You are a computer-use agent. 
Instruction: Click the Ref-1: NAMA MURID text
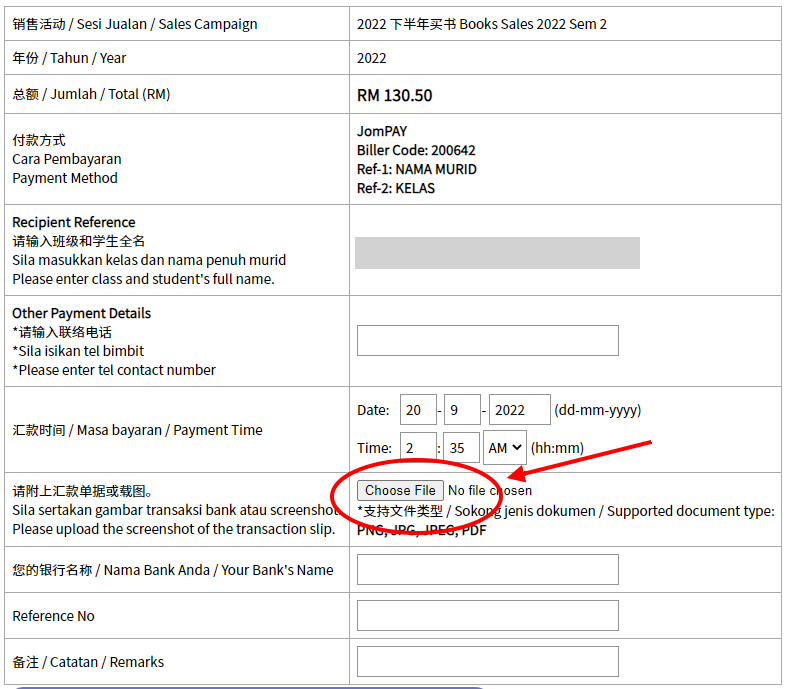pyautogui.click(x=416, y=169)
